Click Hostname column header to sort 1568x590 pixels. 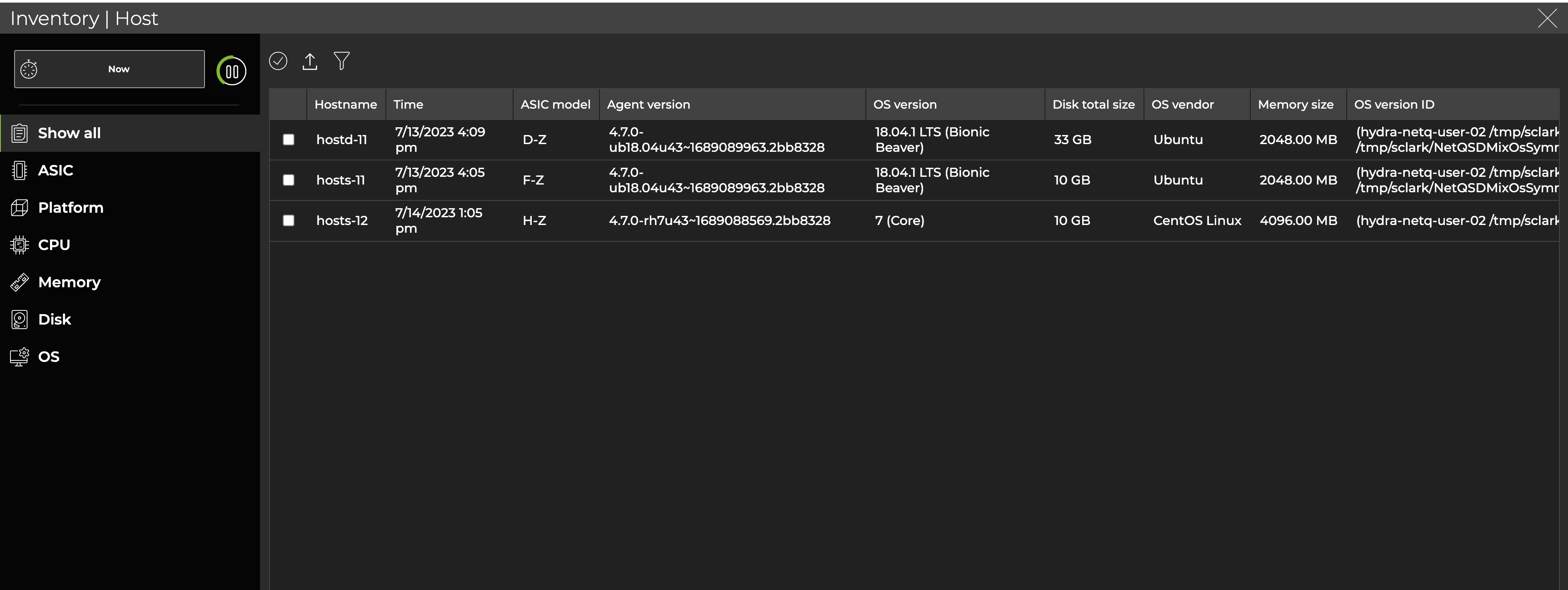pos(346,104)
